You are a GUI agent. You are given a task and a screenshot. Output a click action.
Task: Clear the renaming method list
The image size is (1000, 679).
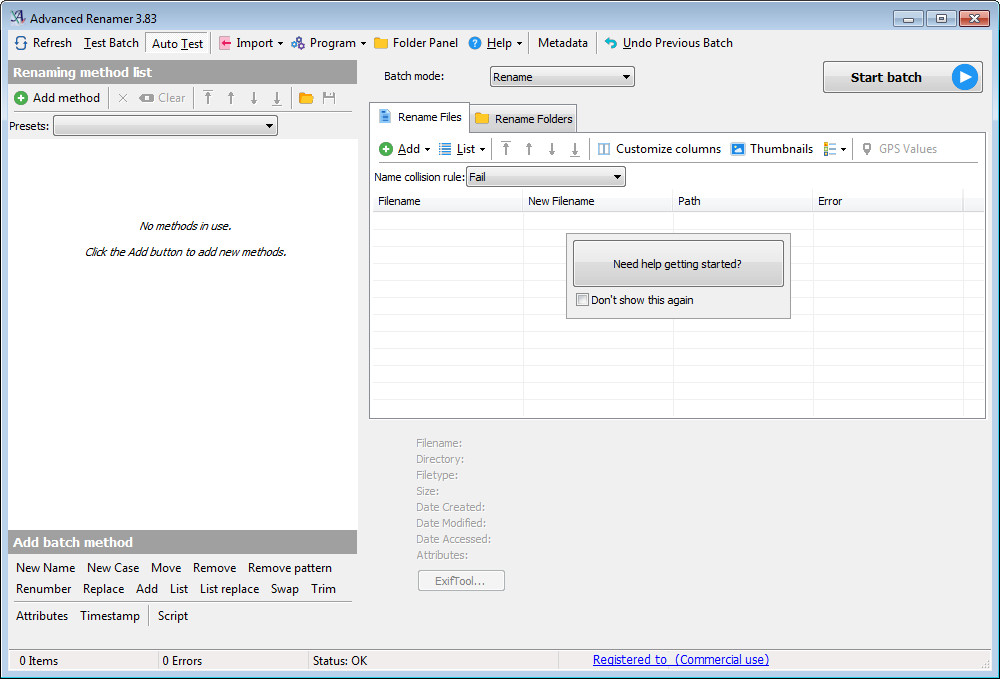[x=162, y=98]
